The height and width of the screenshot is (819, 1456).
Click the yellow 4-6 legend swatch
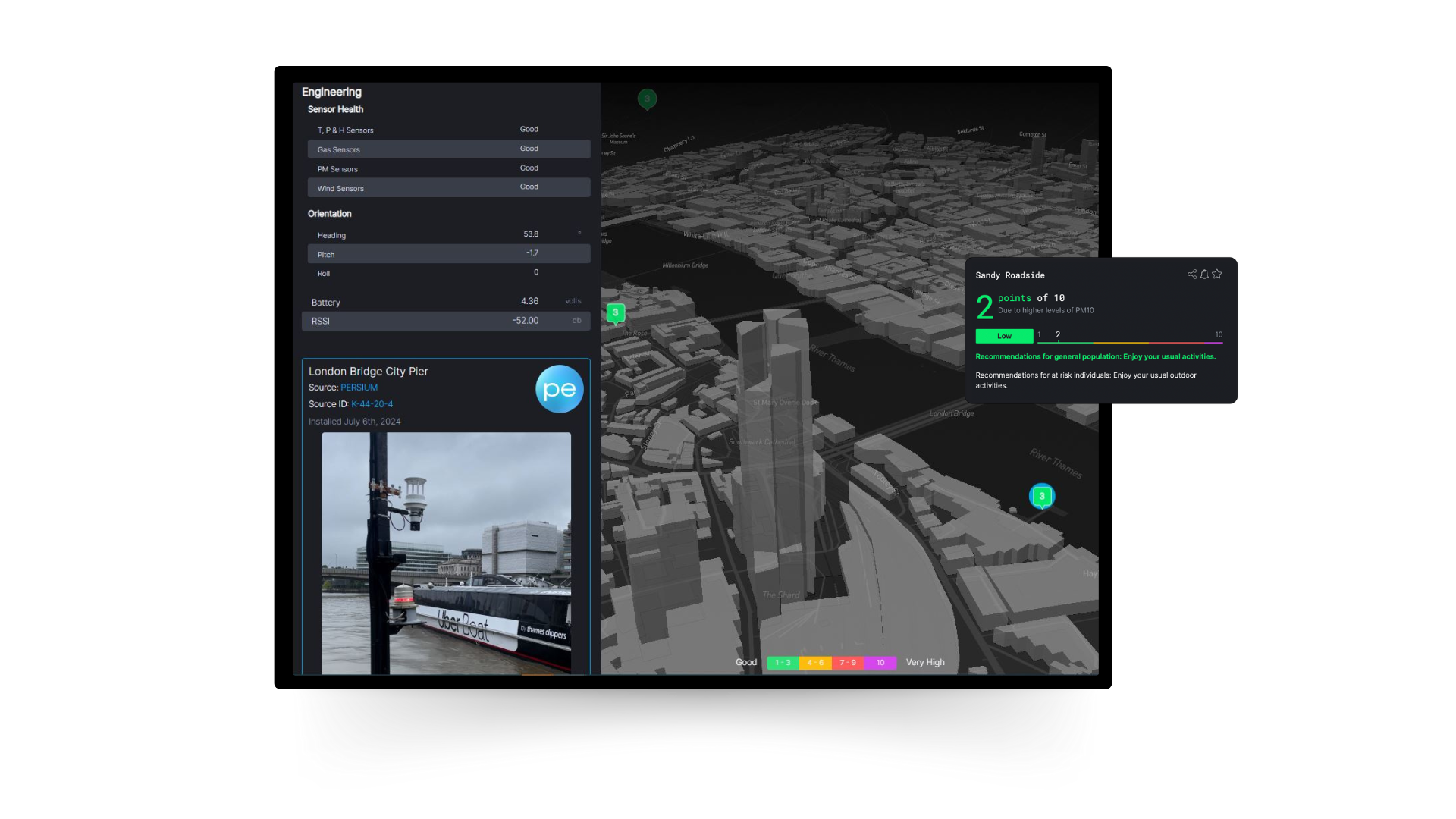pyautogui.click(x=815, y=663)
